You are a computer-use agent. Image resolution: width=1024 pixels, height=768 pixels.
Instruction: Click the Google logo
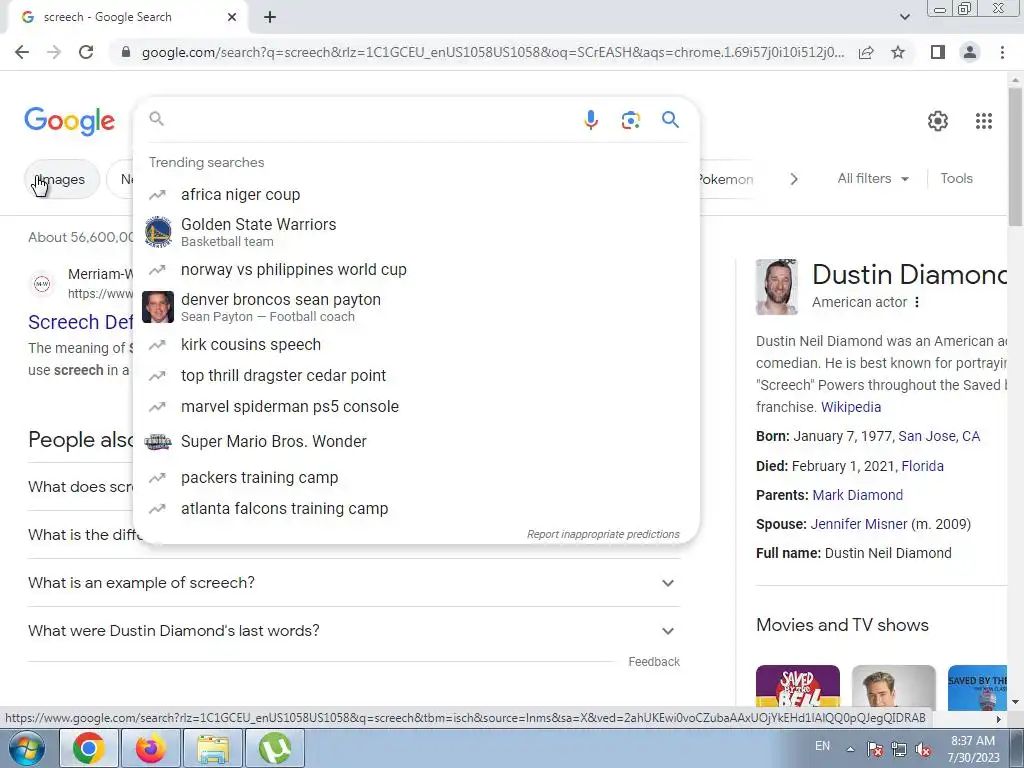[x=69, y=121]
